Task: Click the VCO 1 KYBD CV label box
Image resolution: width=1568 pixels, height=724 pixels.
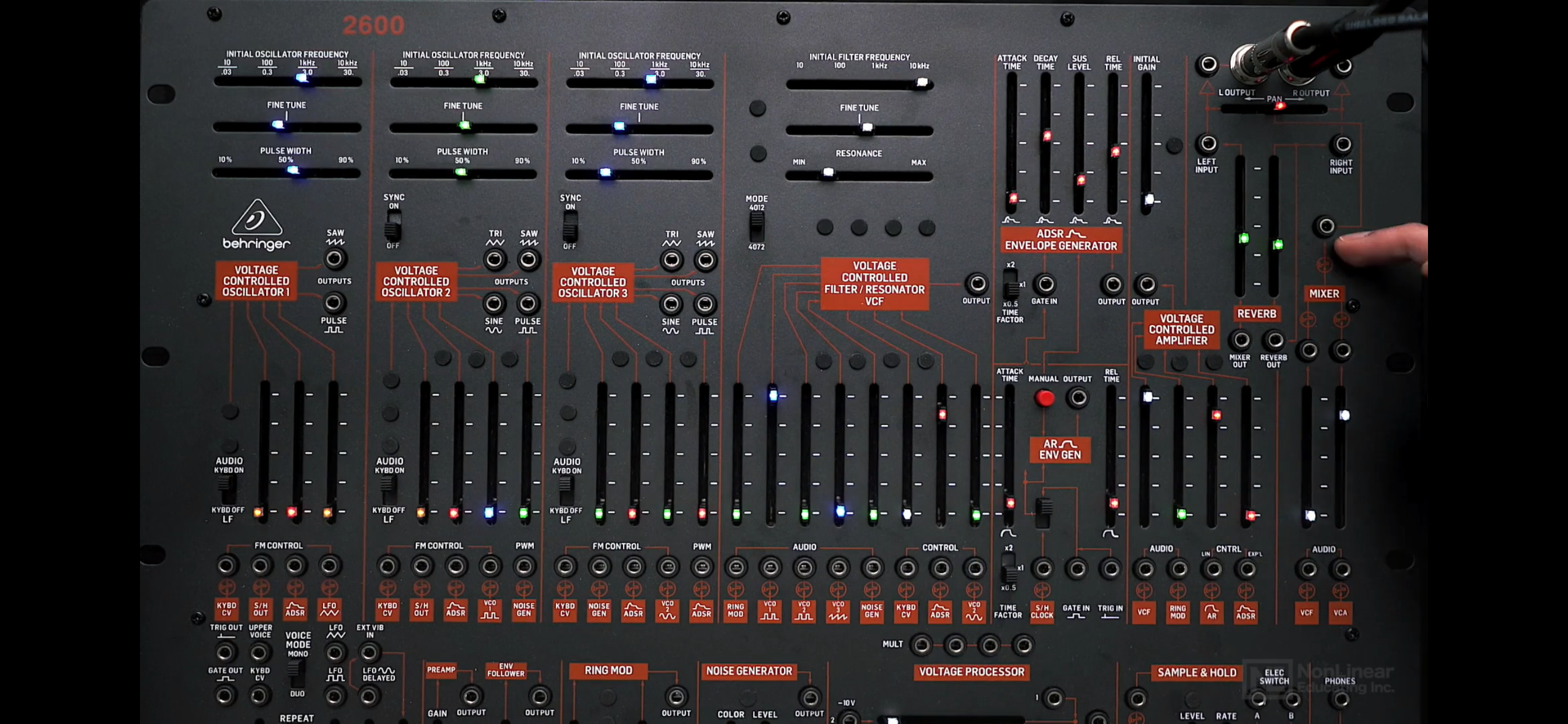Action: point(226,609)
